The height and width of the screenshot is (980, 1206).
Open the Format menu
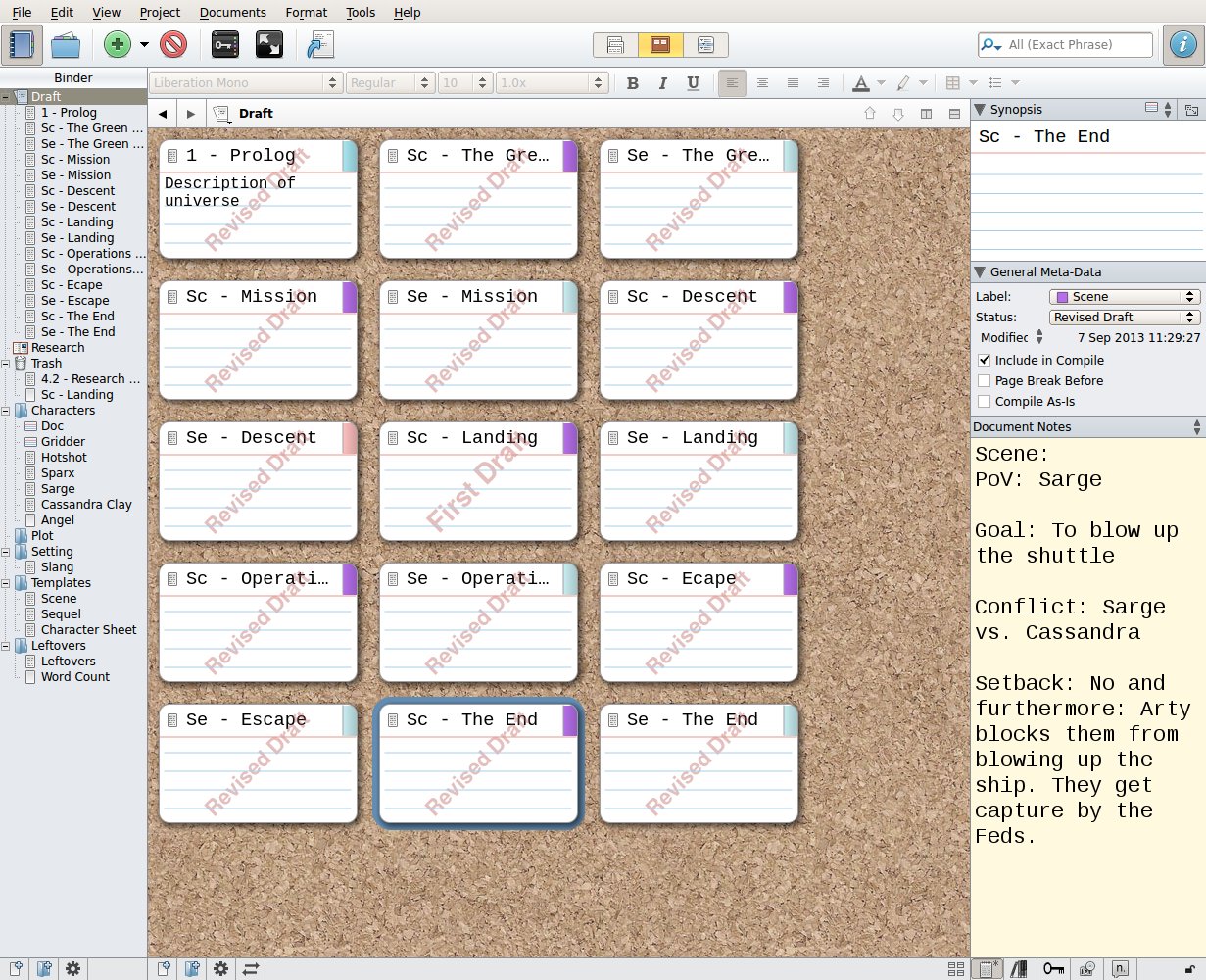[306, 13]
